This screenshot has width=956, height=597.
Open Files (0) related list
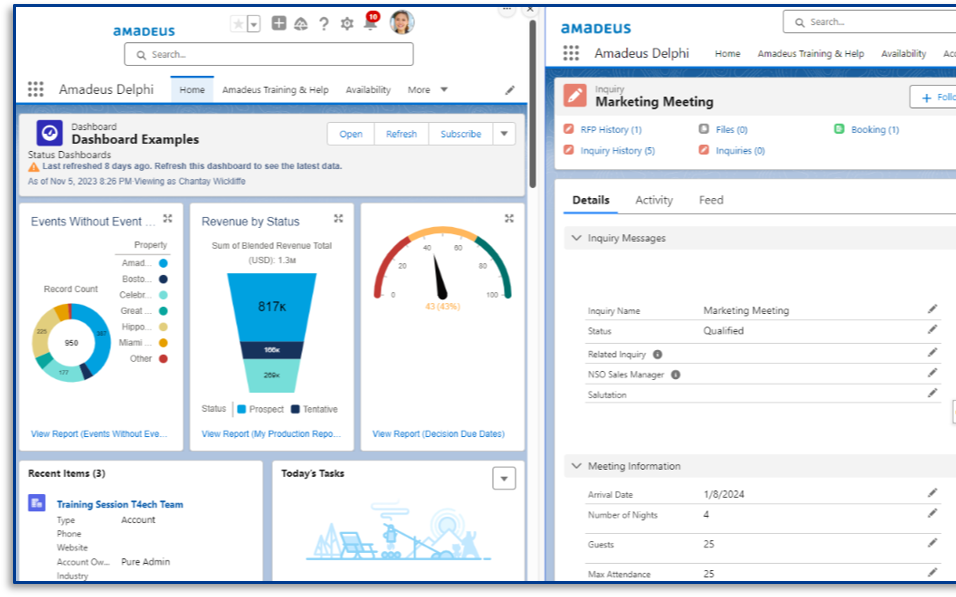point(731,130)
